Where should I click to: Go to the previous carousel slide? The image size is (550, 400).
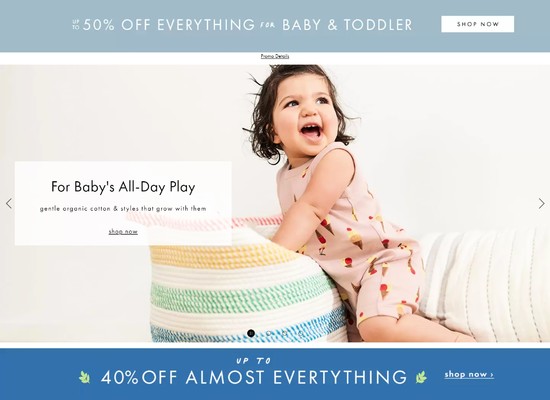point(9,203)
